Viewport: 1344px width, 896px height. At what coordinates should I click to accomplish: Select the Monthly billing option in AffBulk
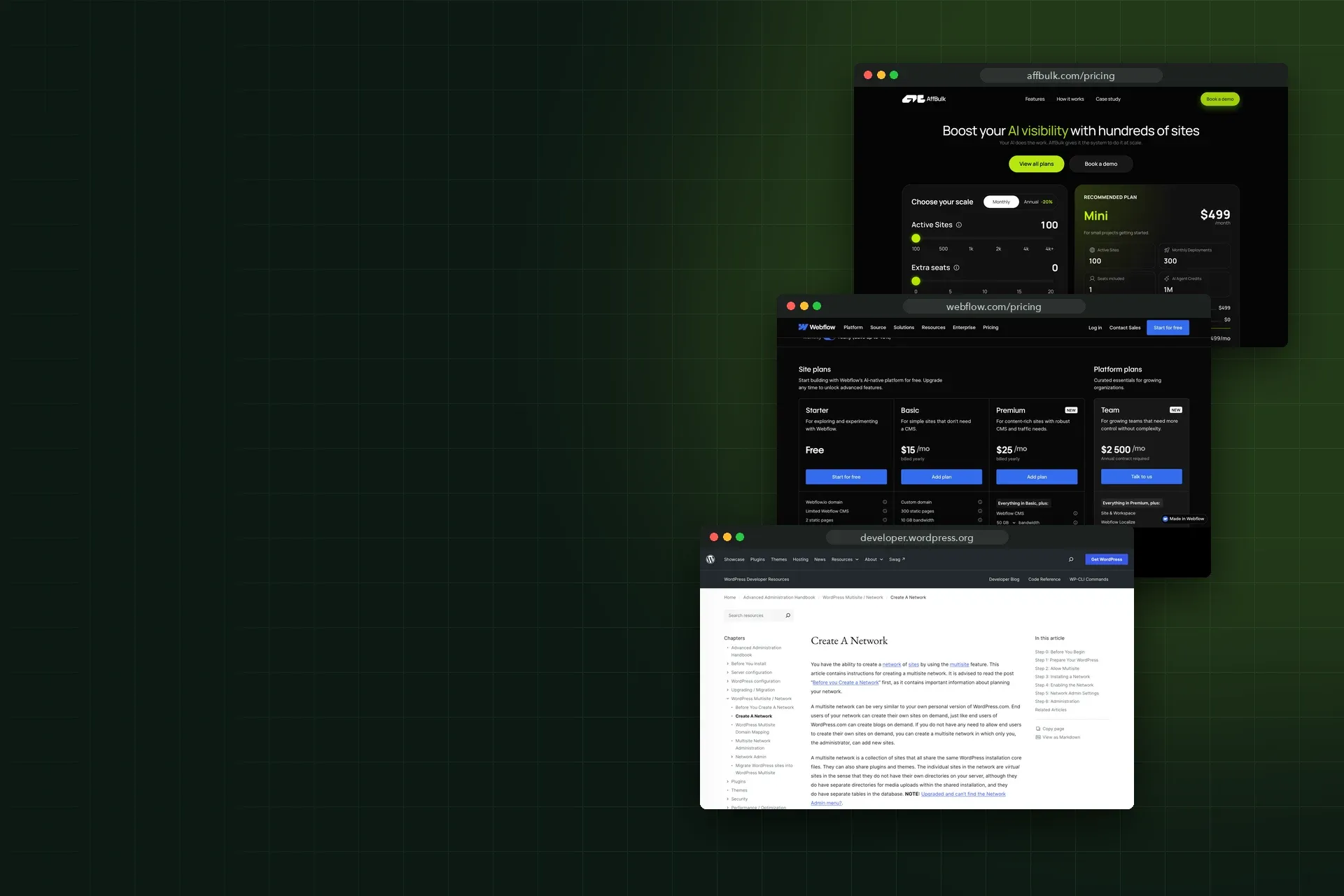click(x=1001, y=202)
